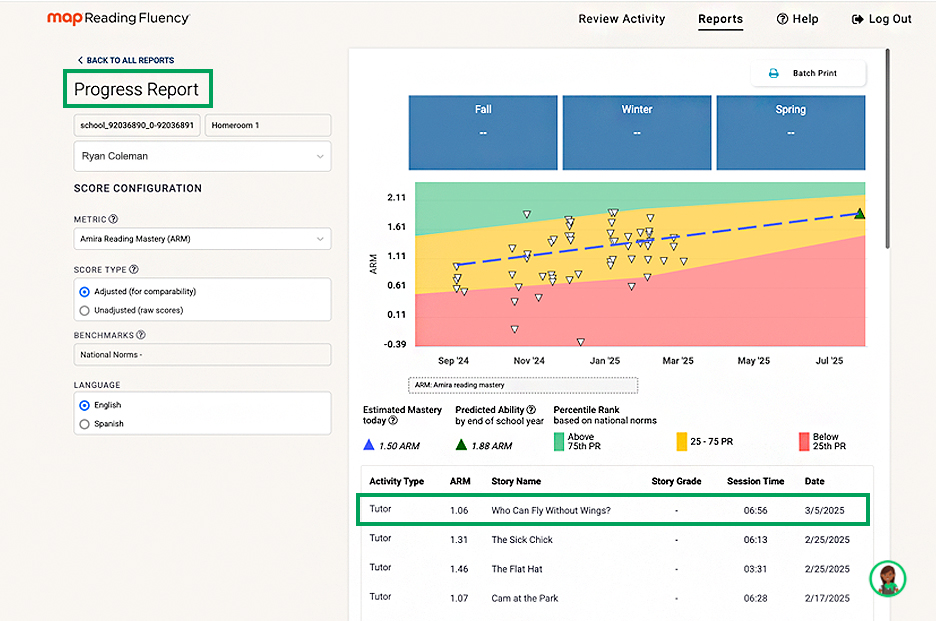
Task: Click the 3/5/2025 date cell
Action: pos(824,511)
